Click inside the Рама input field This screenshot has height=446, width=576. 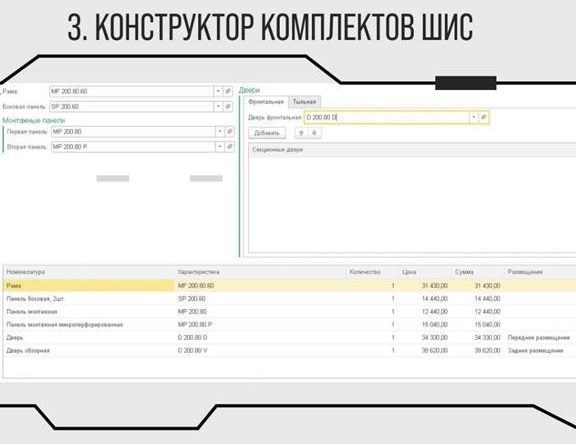point(132,91)
